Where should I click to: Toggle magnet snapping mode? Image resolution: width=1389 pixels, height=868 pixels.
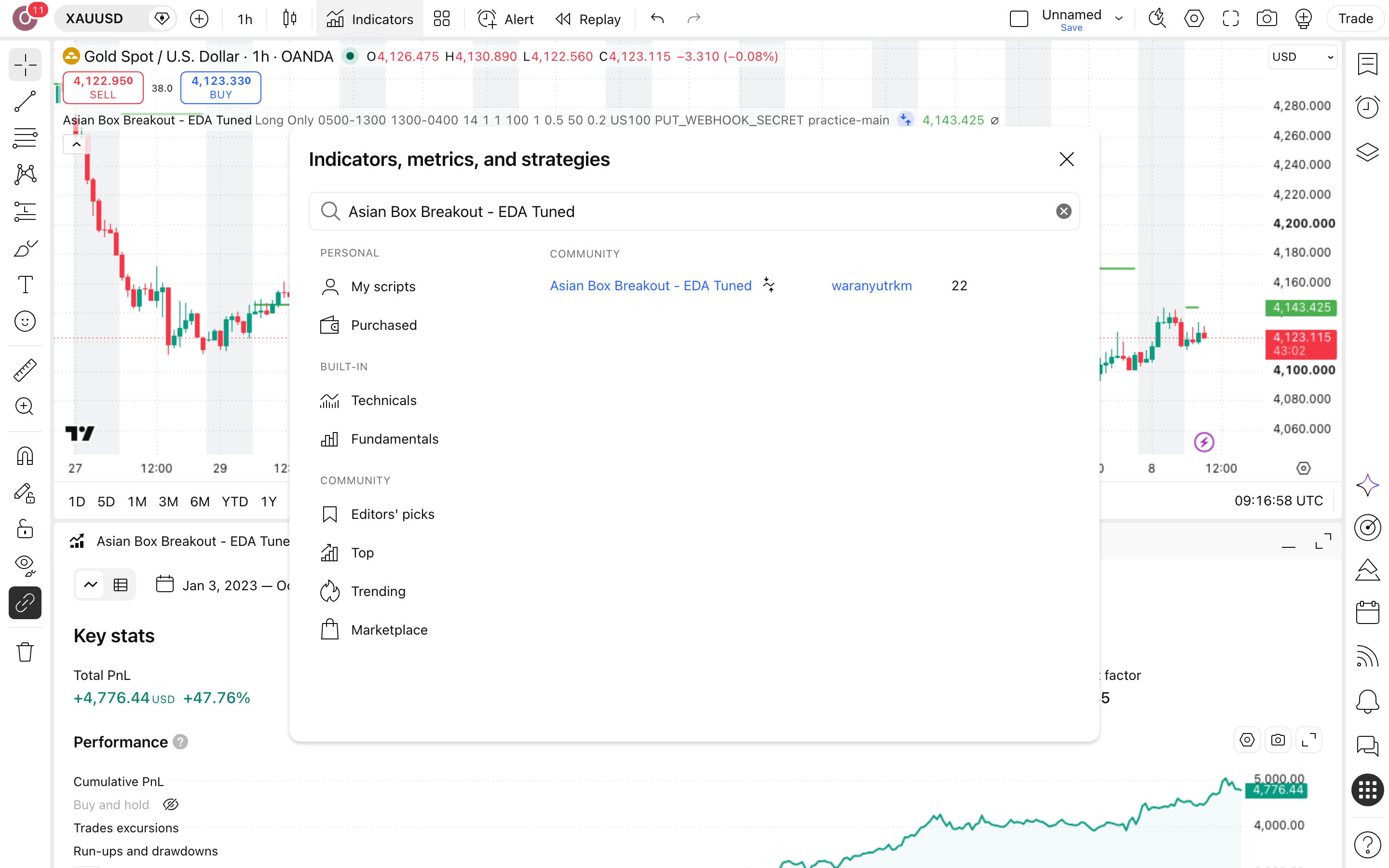coord(25,456)
